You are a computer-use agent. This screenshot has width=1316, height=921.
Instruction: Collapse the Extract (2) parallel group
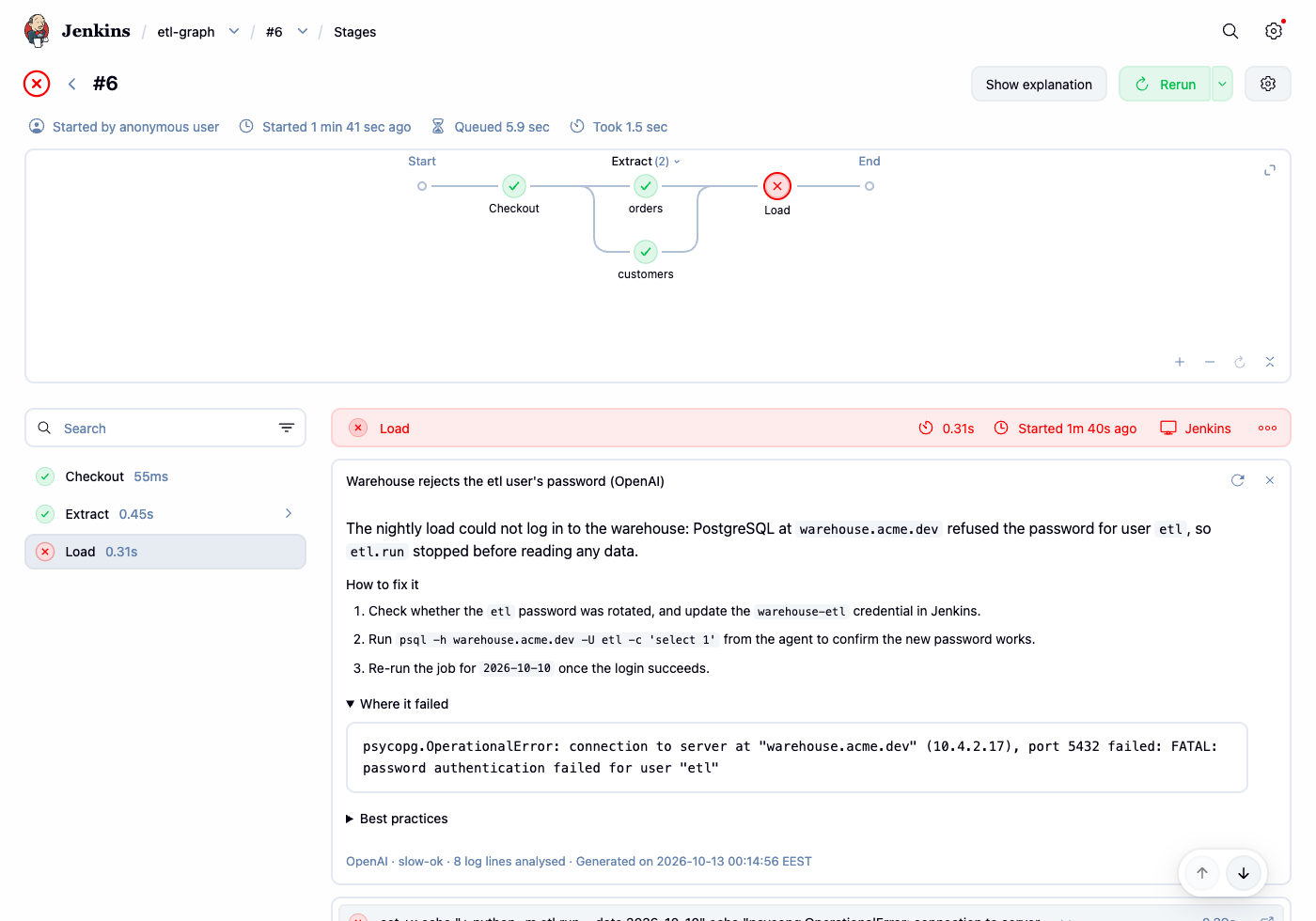click(646, 162)
